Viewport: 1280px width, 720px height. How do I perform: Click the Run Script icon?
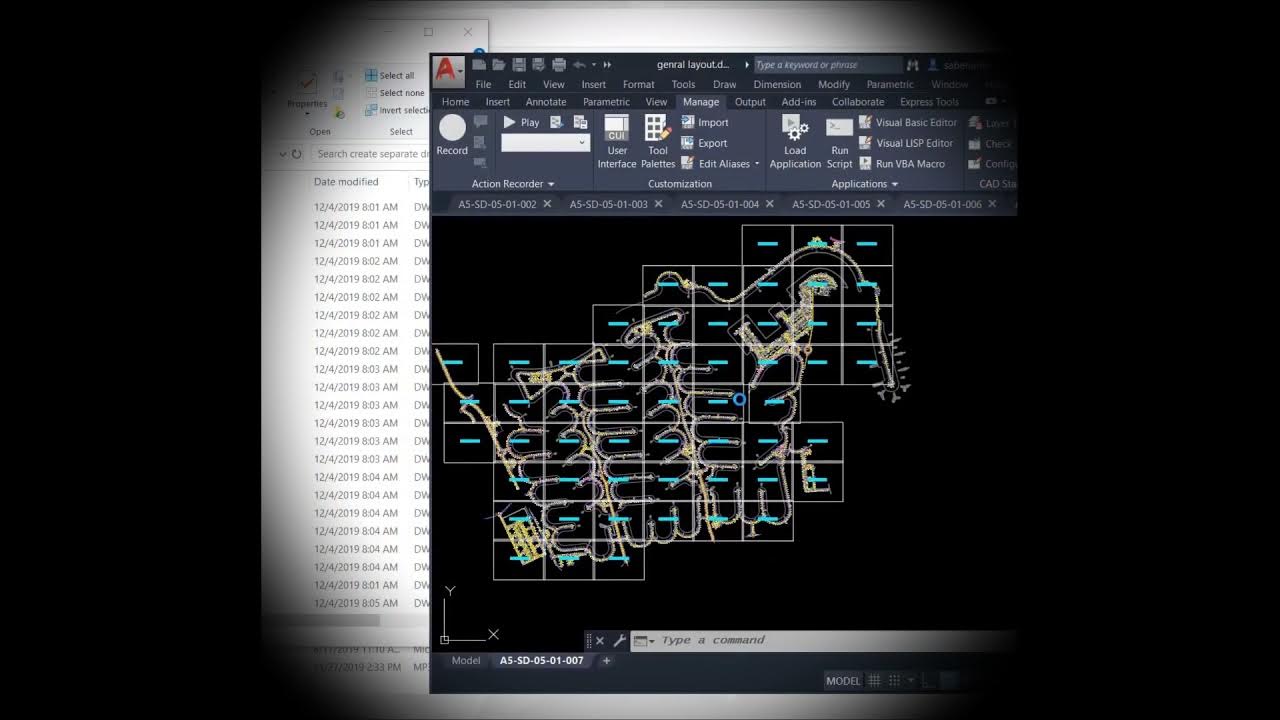[839, 128]
